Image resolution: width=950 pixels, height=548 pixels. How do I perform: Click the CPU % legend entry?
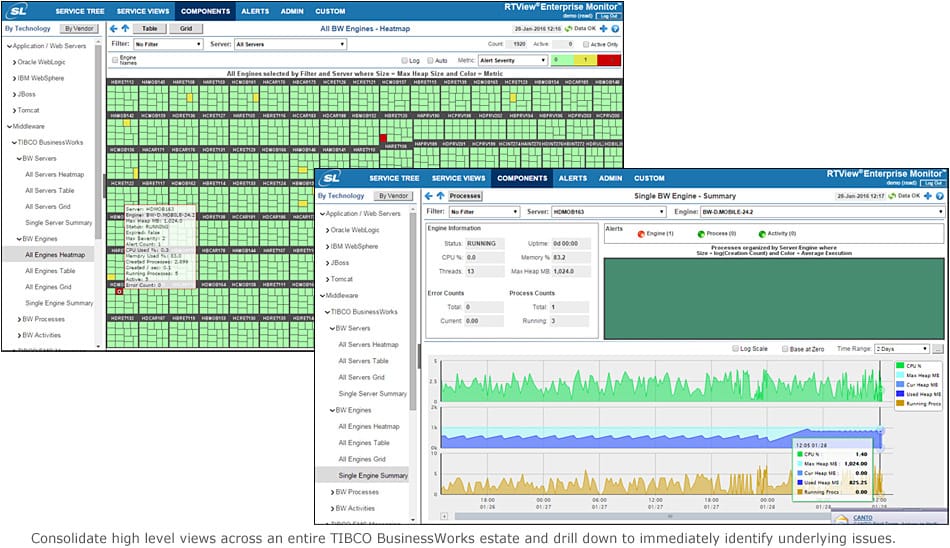(910, 366)
